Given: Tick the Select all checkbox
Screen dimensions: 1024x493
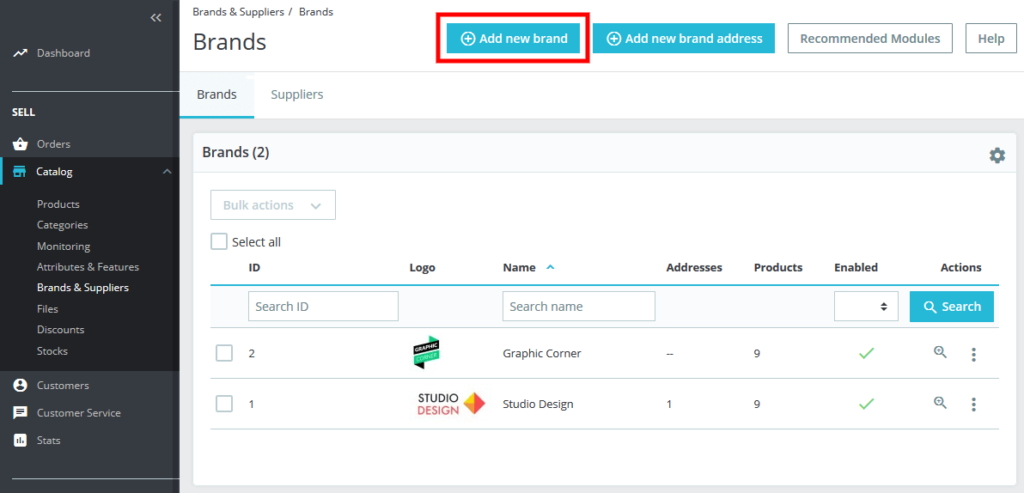Looking at the screenshot, I should pyautogui.click(x=219, y=242).
